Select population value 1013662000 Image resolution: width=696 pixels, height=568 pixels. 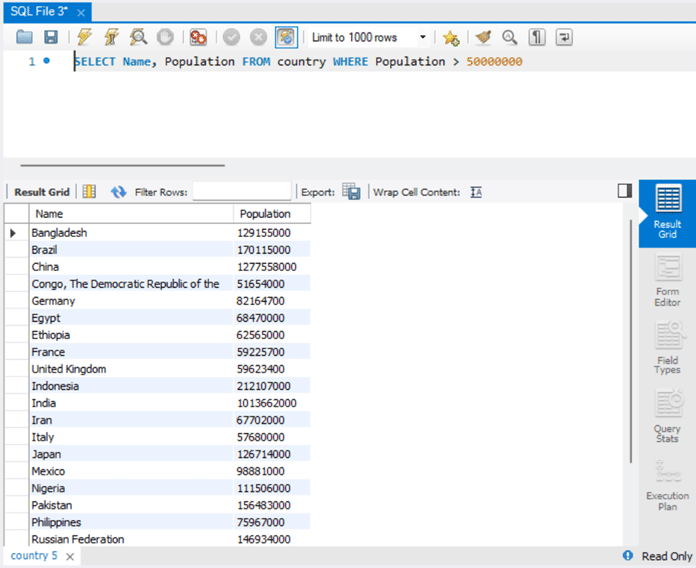tap(272, 403)
